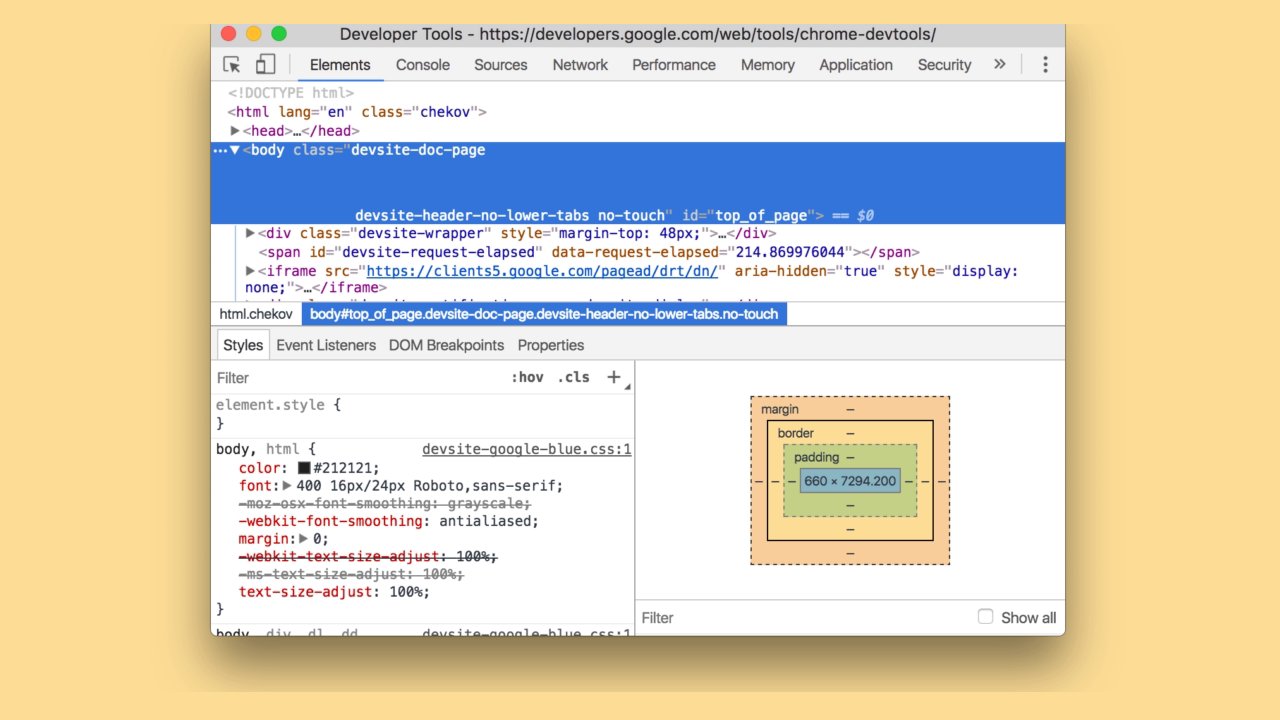
Task: Switch to the Console tab
Action: tap(422, 65)
